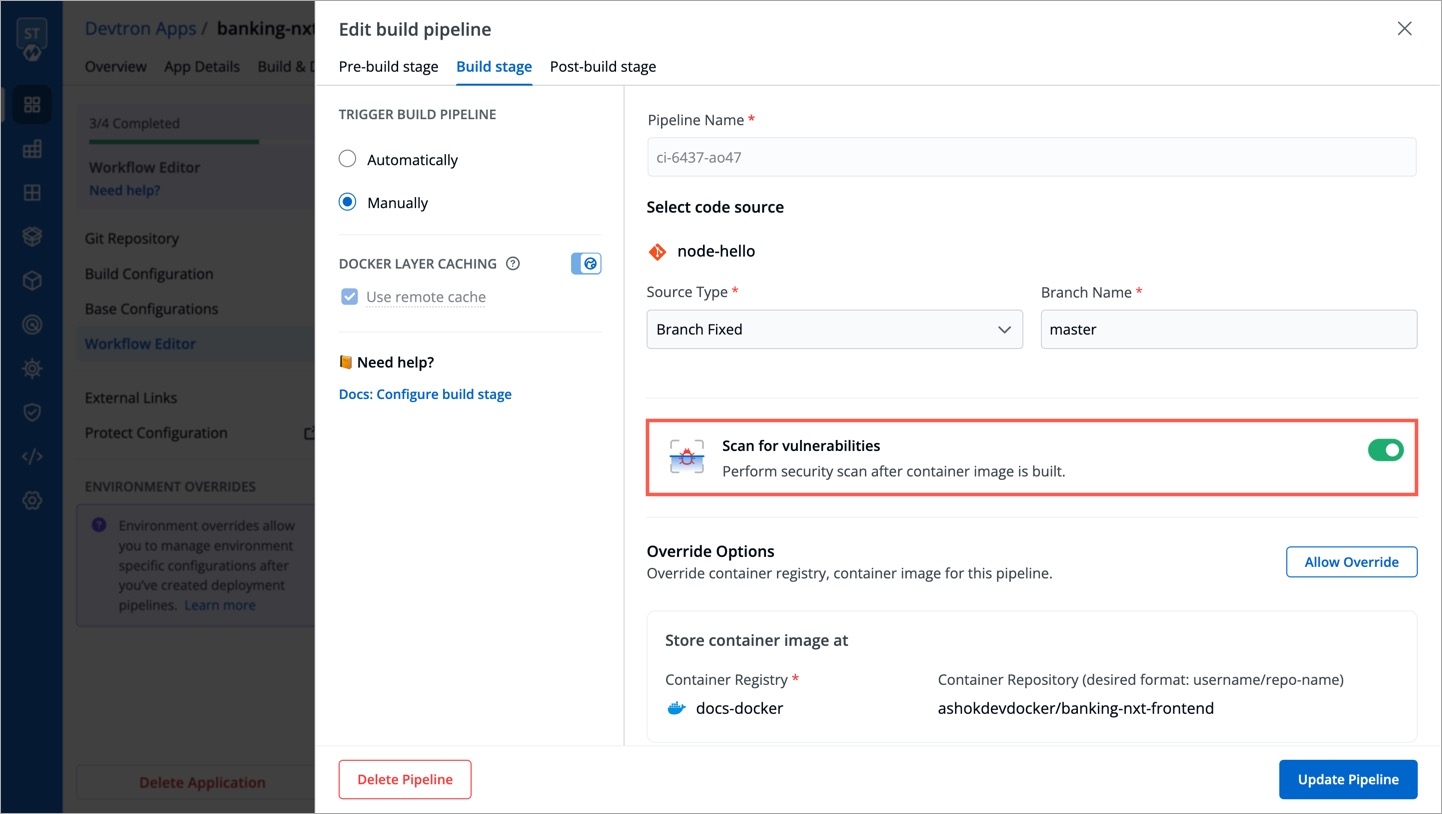The image size is (1442, 814).
Task: Select Manually trigger option
Action: (347, 202)
